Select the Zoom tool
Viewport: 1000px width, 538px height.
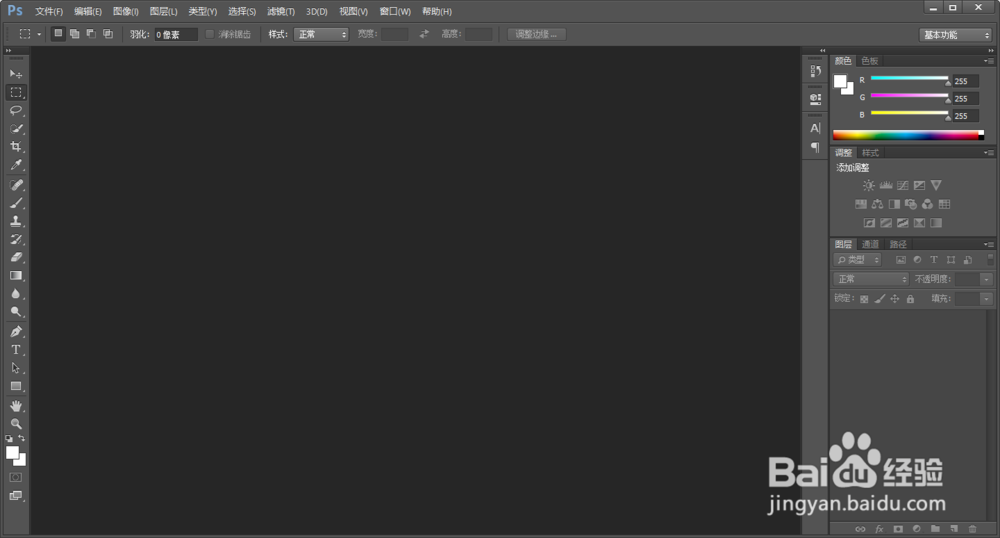tap(16, 424)
